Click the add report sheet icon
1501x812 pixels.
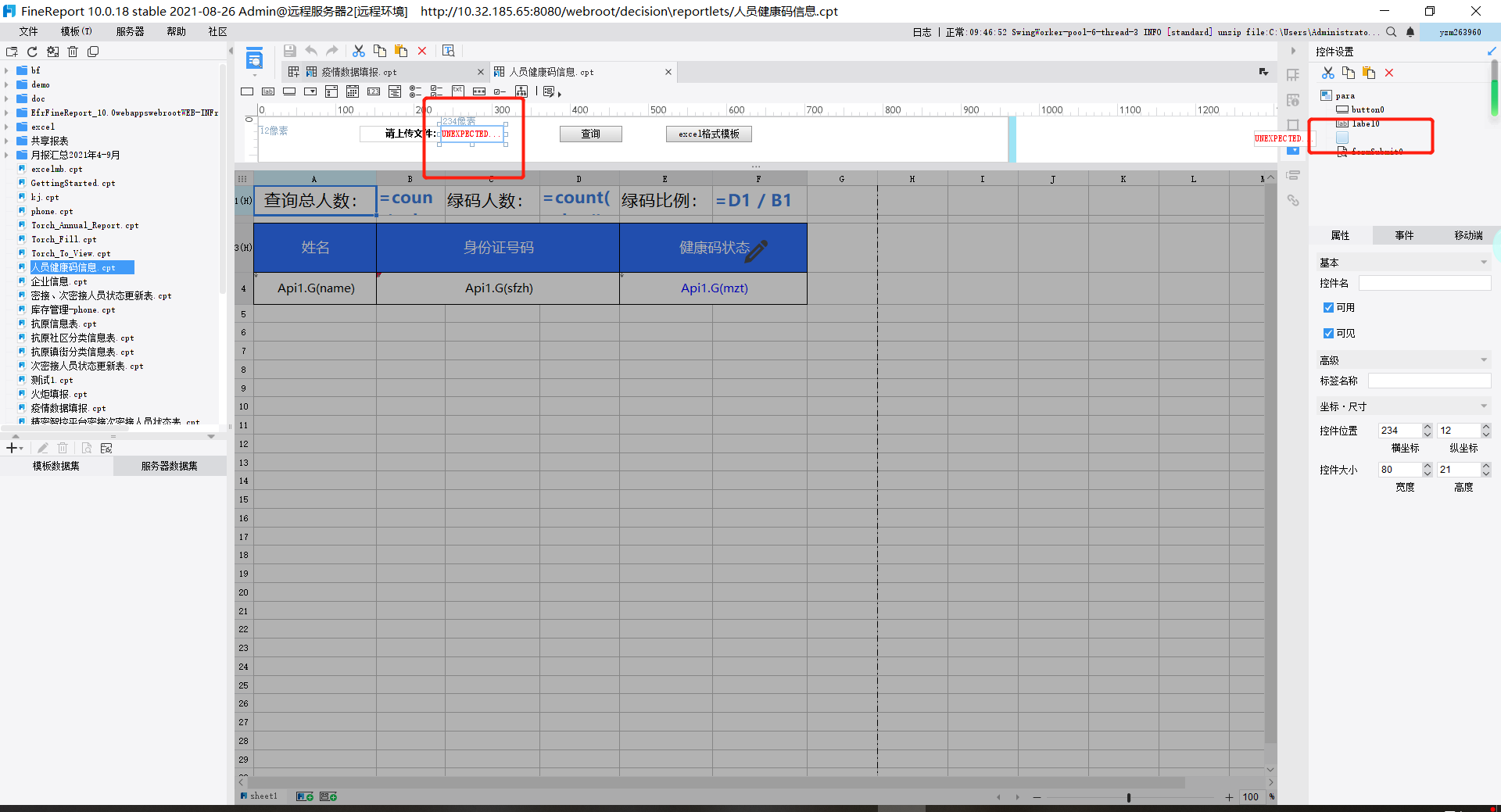305,796
